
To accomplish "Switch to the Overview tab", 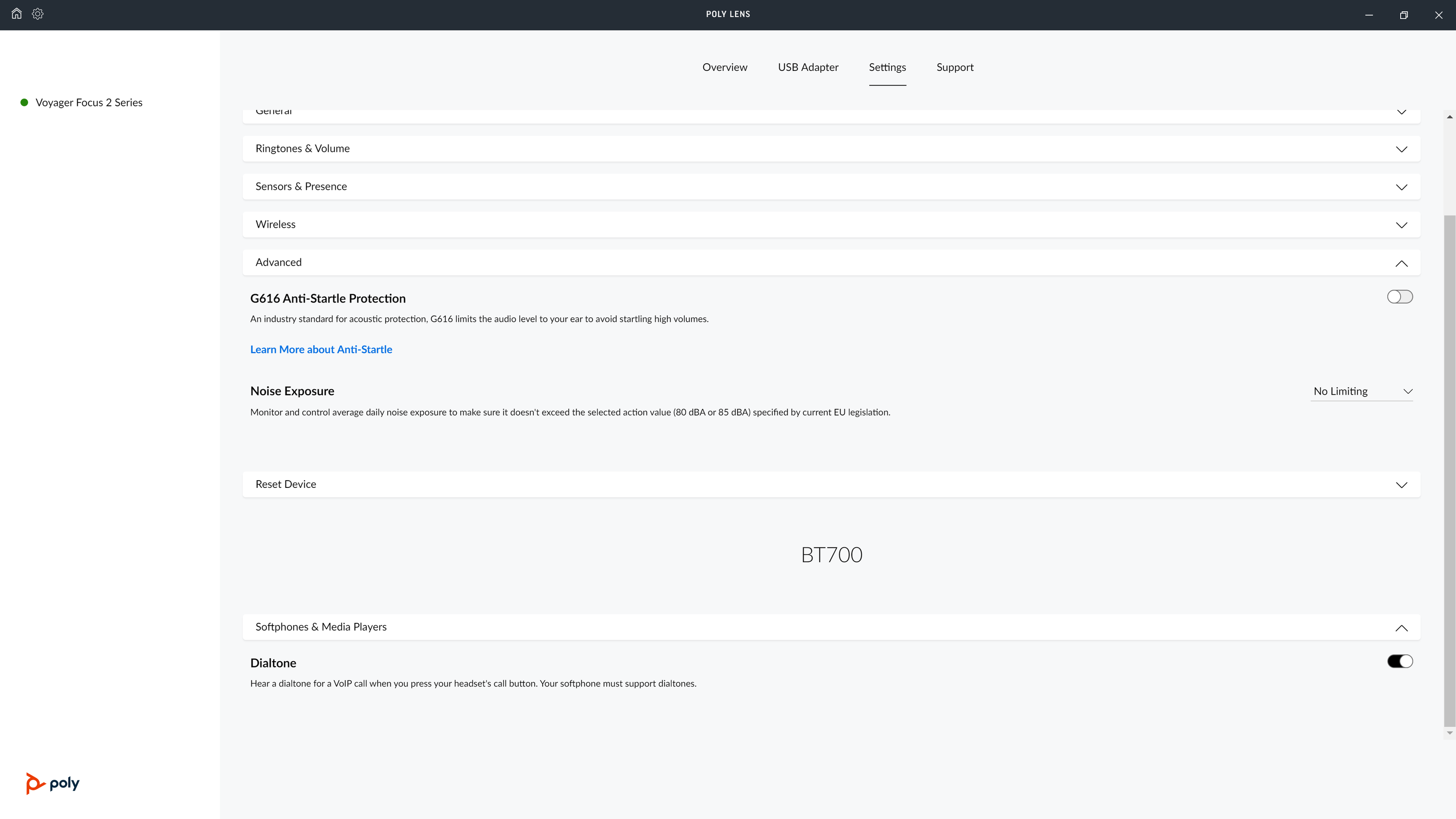I will click(x=725, y=67).
